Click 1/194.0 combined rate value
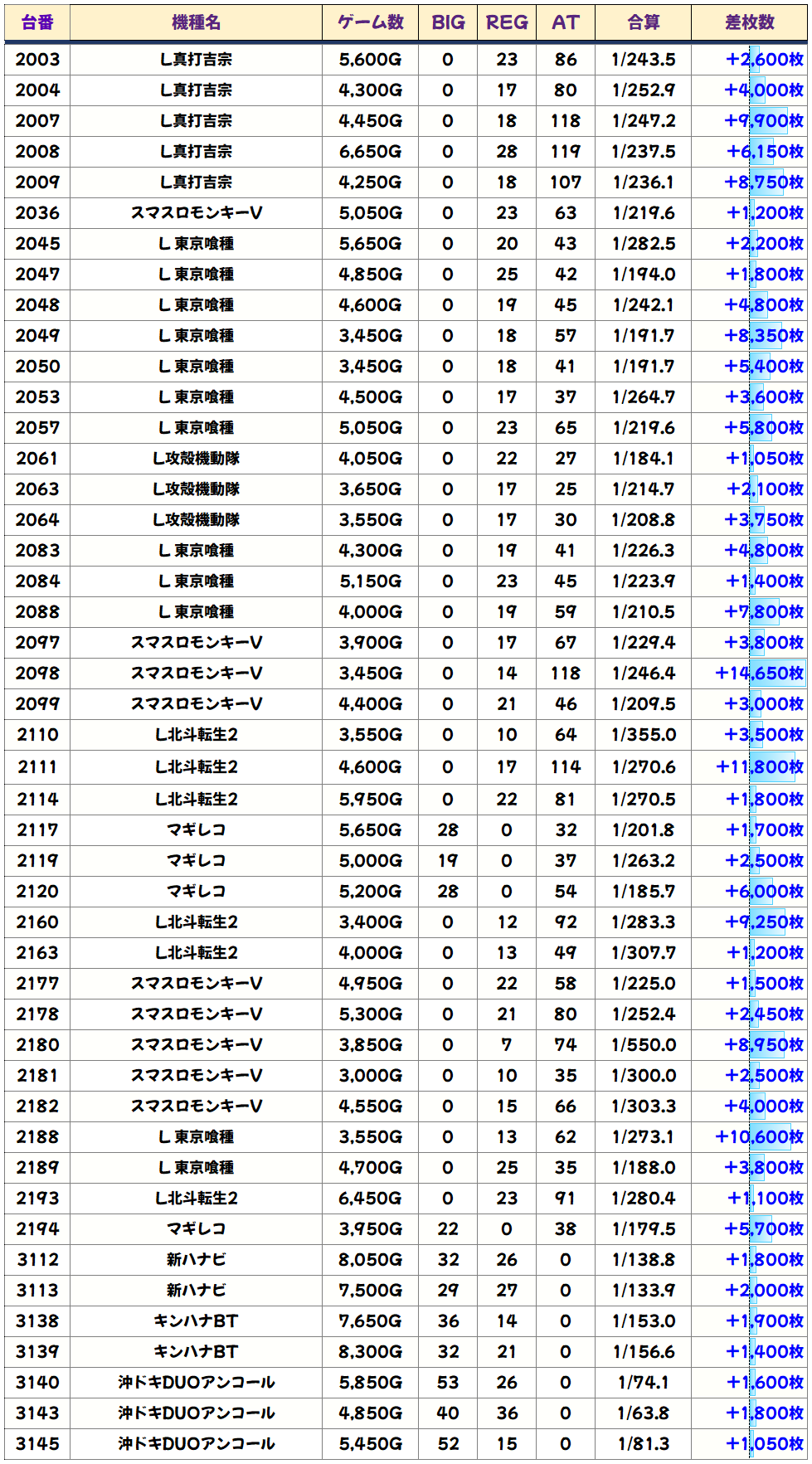 click(x=644, y=275)
